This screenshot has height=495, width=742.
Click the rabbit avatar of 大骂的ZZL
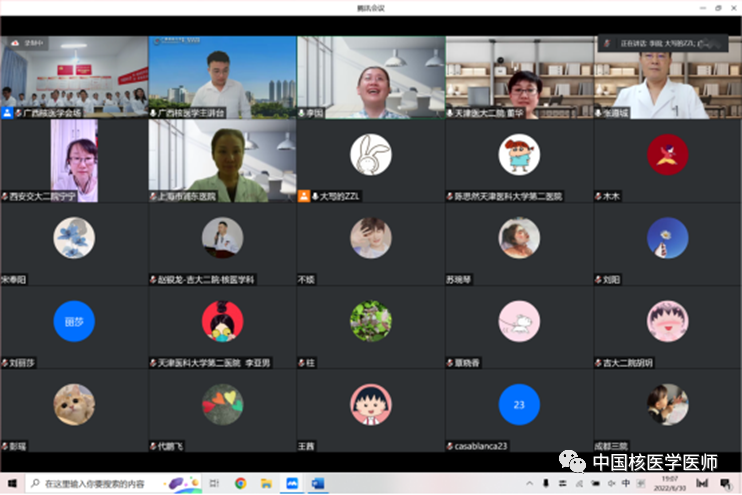370,154
